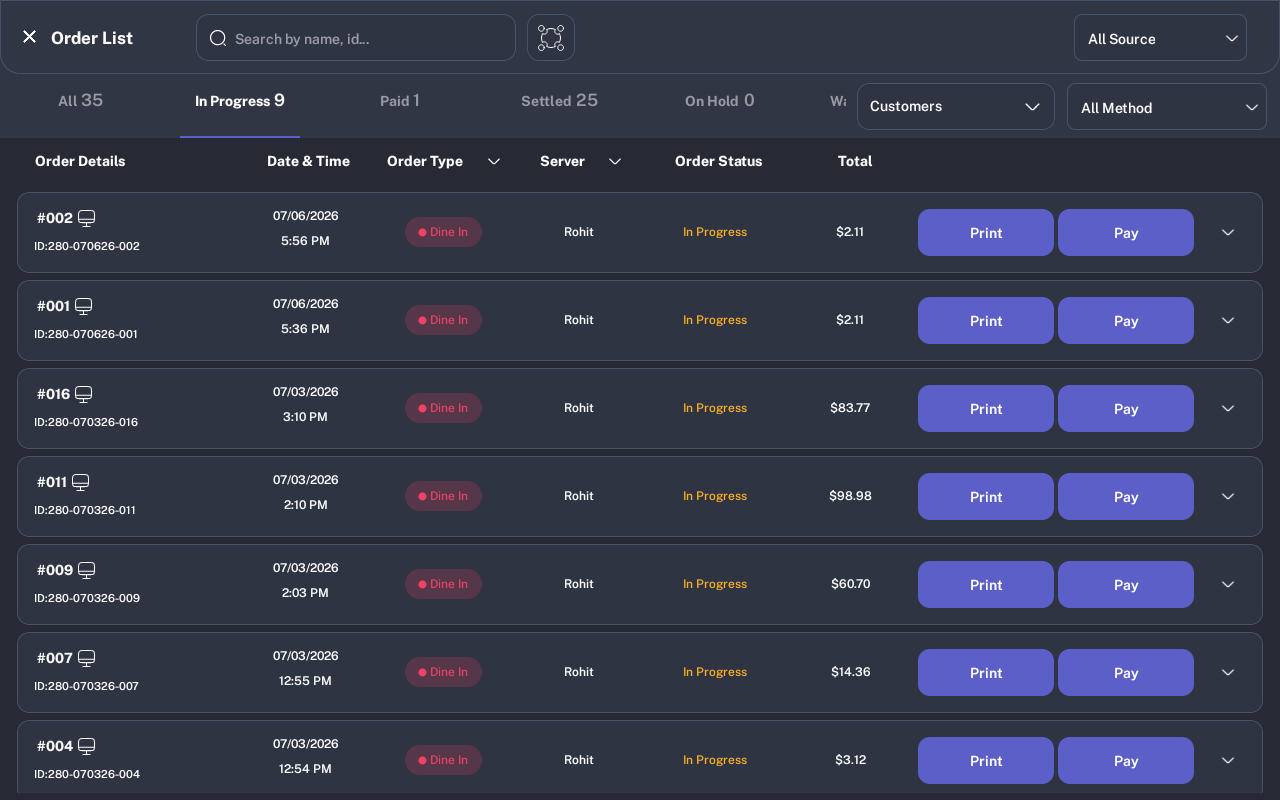
Task: Expand details chevron for order #011
Action: tap(1228, 496)
